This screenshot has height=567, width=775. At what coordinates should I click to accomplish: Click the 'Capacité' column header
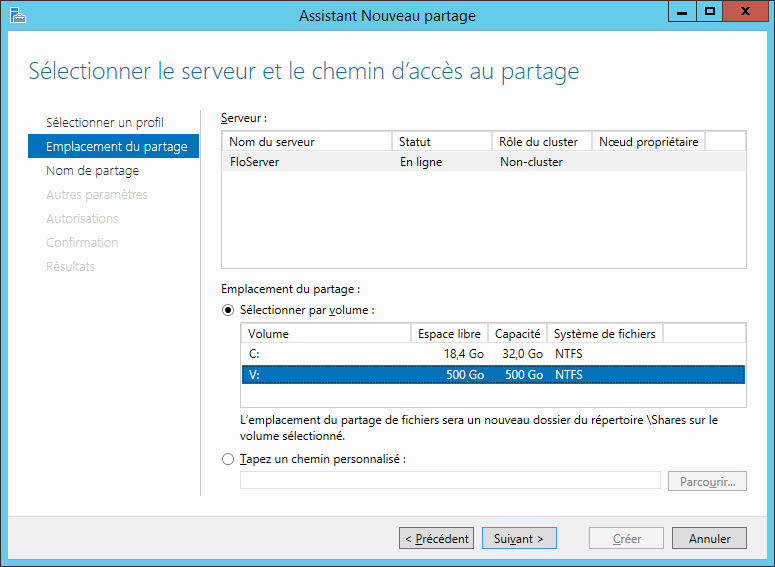point(517,334)
